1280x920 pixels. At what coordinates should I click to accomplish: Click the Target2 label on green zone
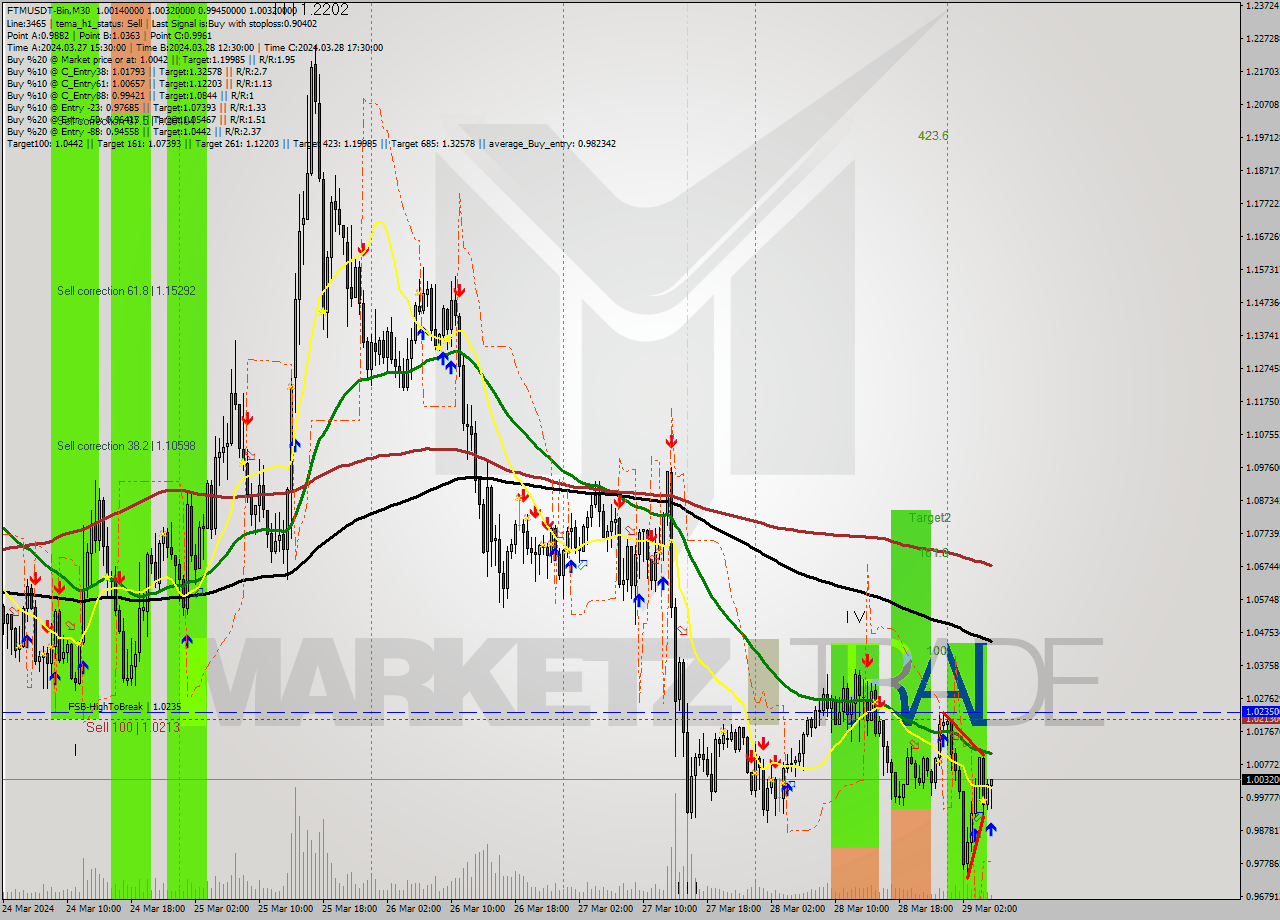(930, 518)
